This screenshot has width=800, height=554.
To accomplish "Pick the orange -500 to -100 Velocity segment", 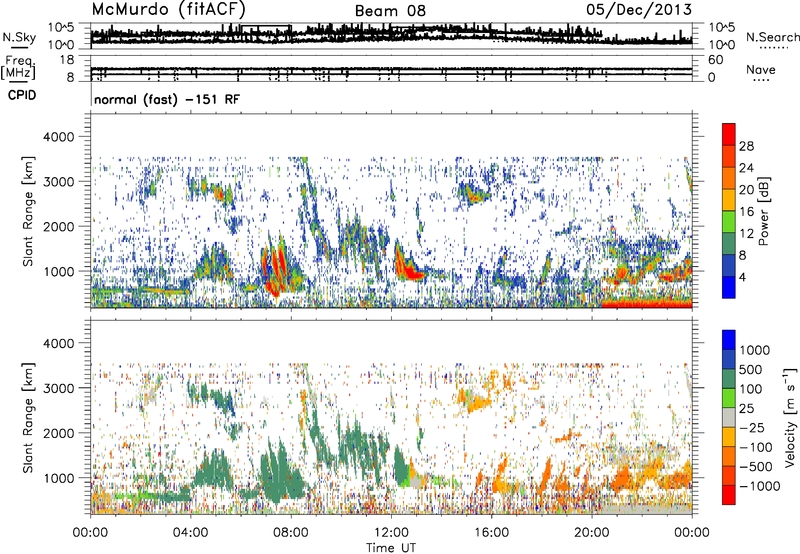I will coord(729,456).
